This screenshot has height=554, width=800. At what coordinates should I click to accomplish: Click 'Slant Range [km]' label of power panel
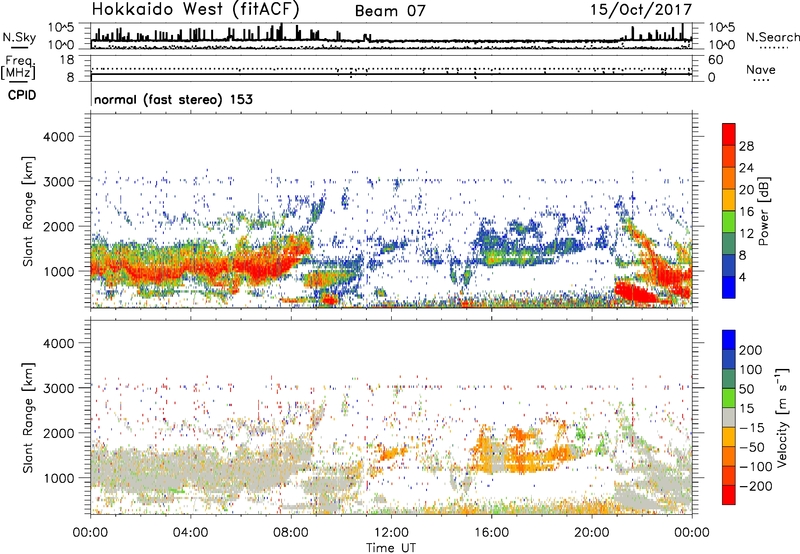point(28,211)
